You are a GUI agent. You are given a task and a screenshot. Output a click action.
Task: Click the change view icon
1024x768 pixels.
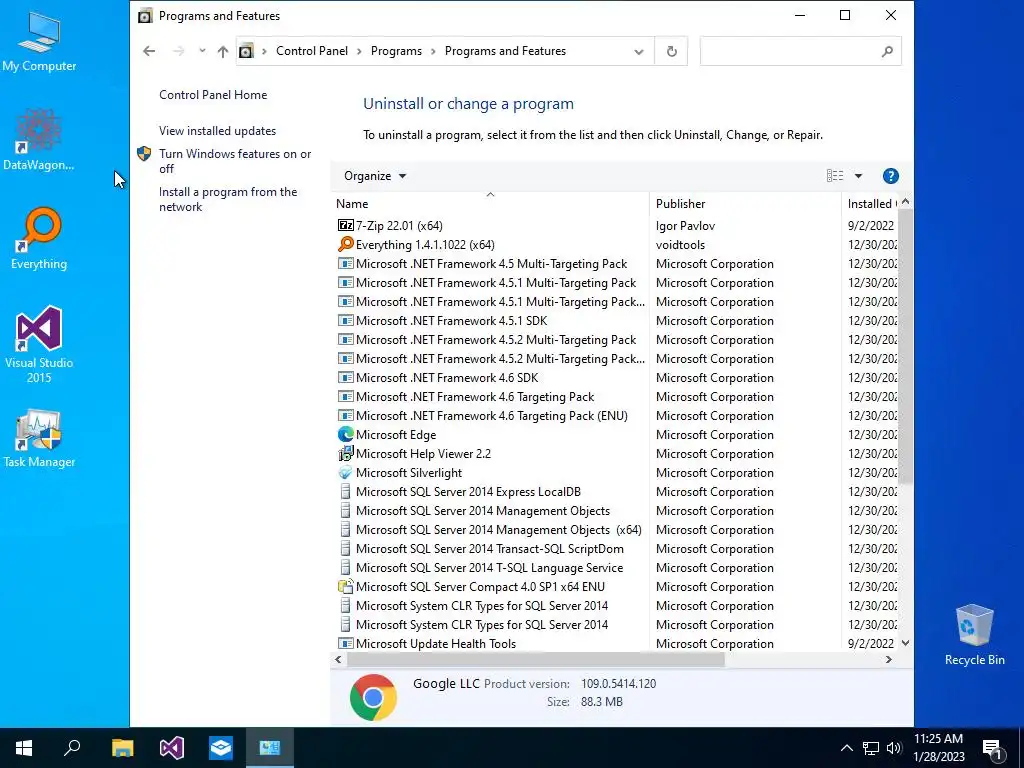[x=835, y=176]
